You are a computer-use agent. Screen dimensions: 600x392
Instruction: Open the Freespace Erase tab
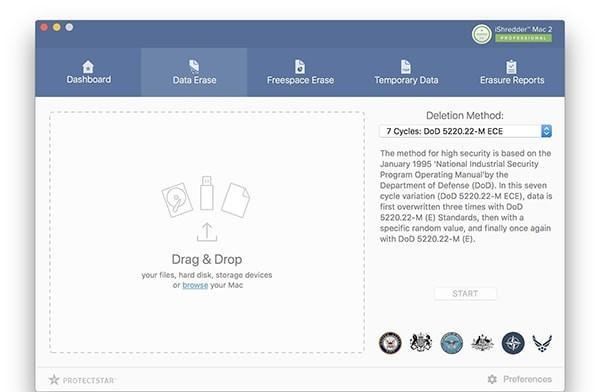click(x=300, y=72)
